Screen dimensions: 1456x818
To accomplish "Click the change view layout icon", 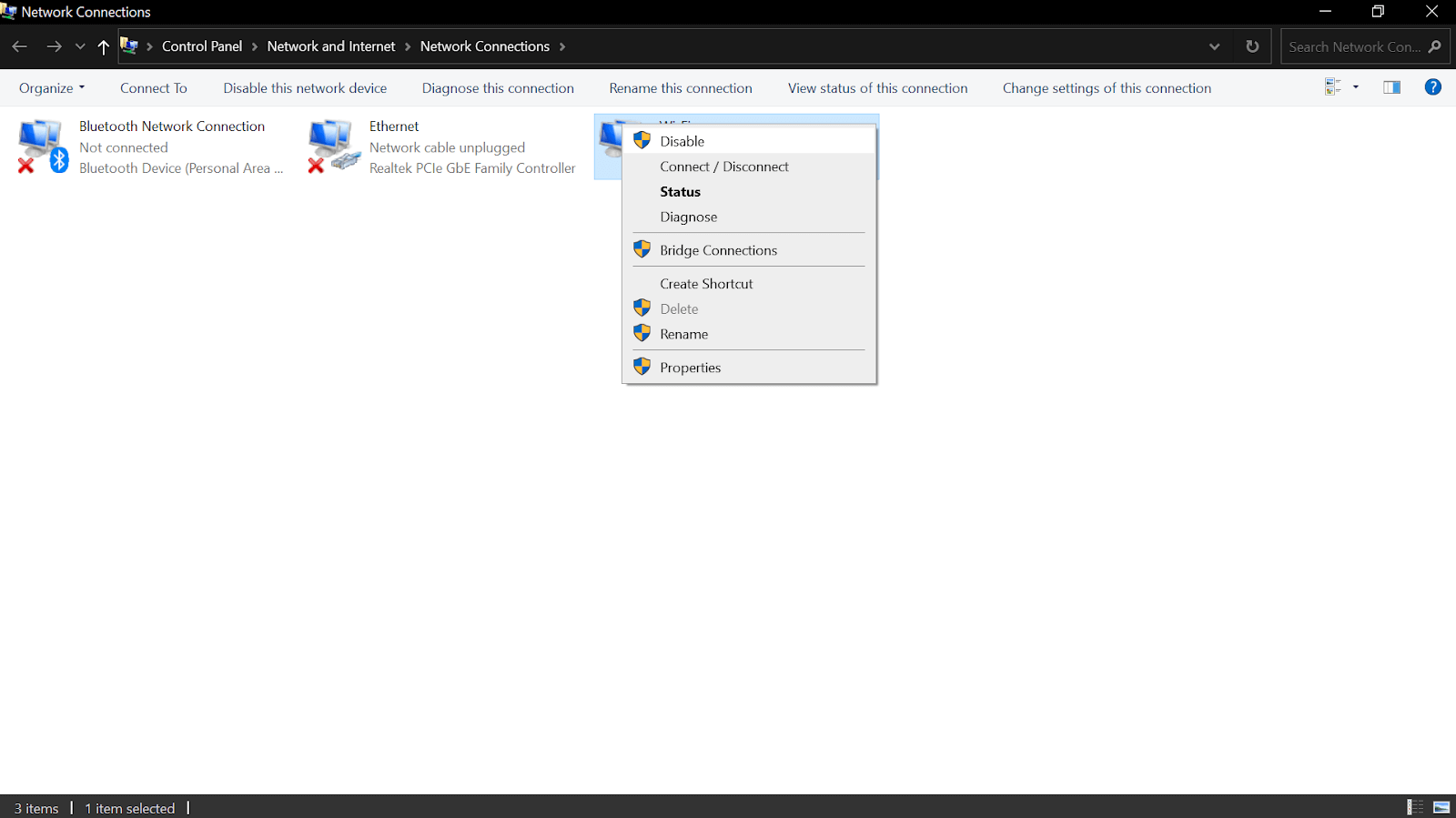I will (x=1332, y=87).
